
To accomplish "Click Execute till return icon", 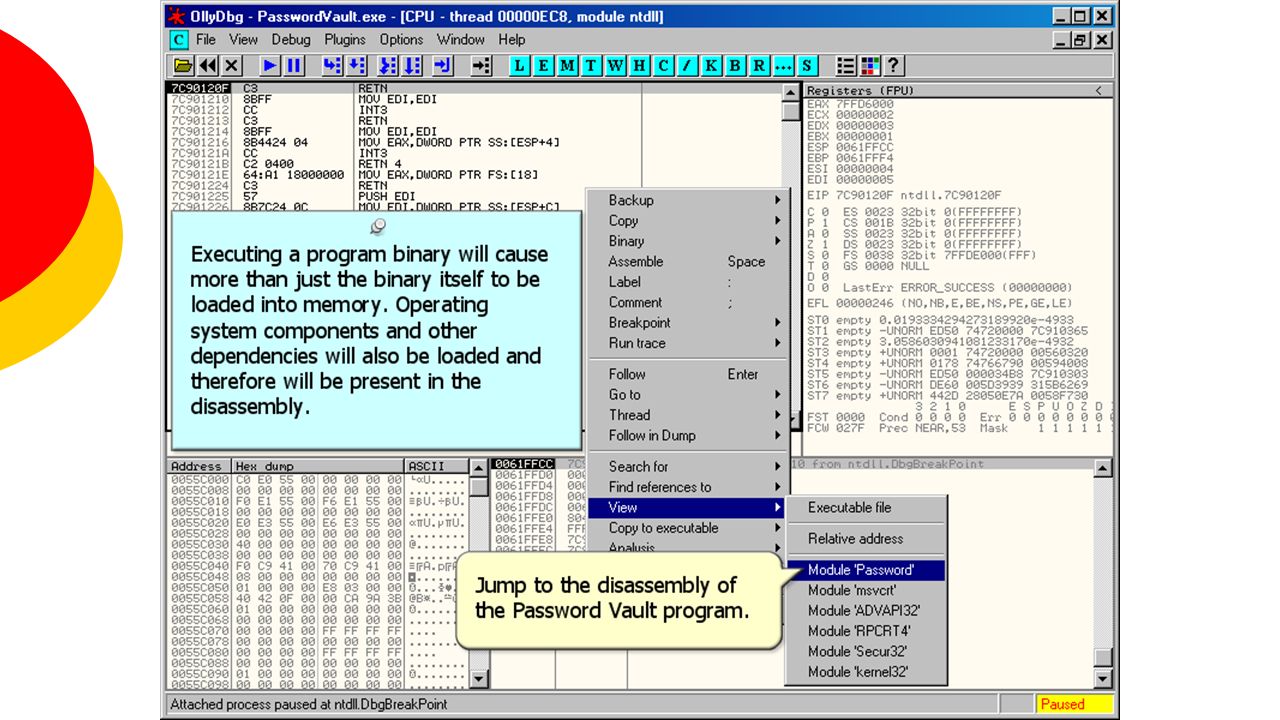I will coord(443,65).
